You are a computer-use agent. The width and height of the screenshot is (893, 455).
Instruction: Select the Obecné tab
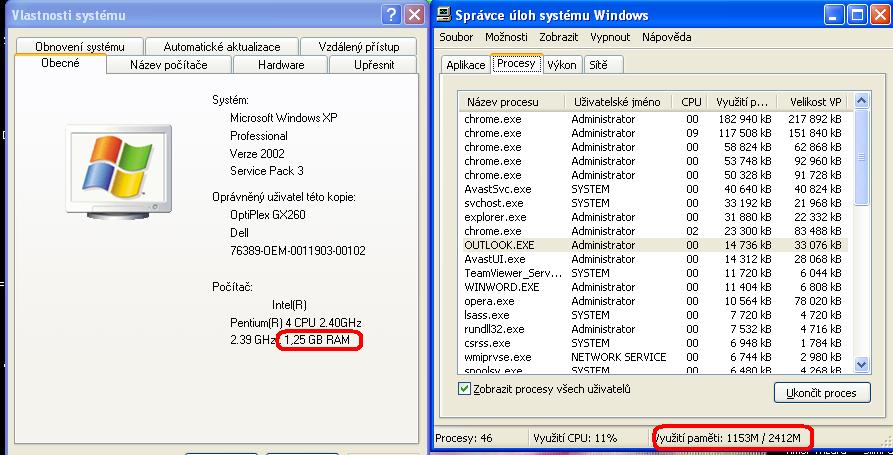(x=60, y=64)
